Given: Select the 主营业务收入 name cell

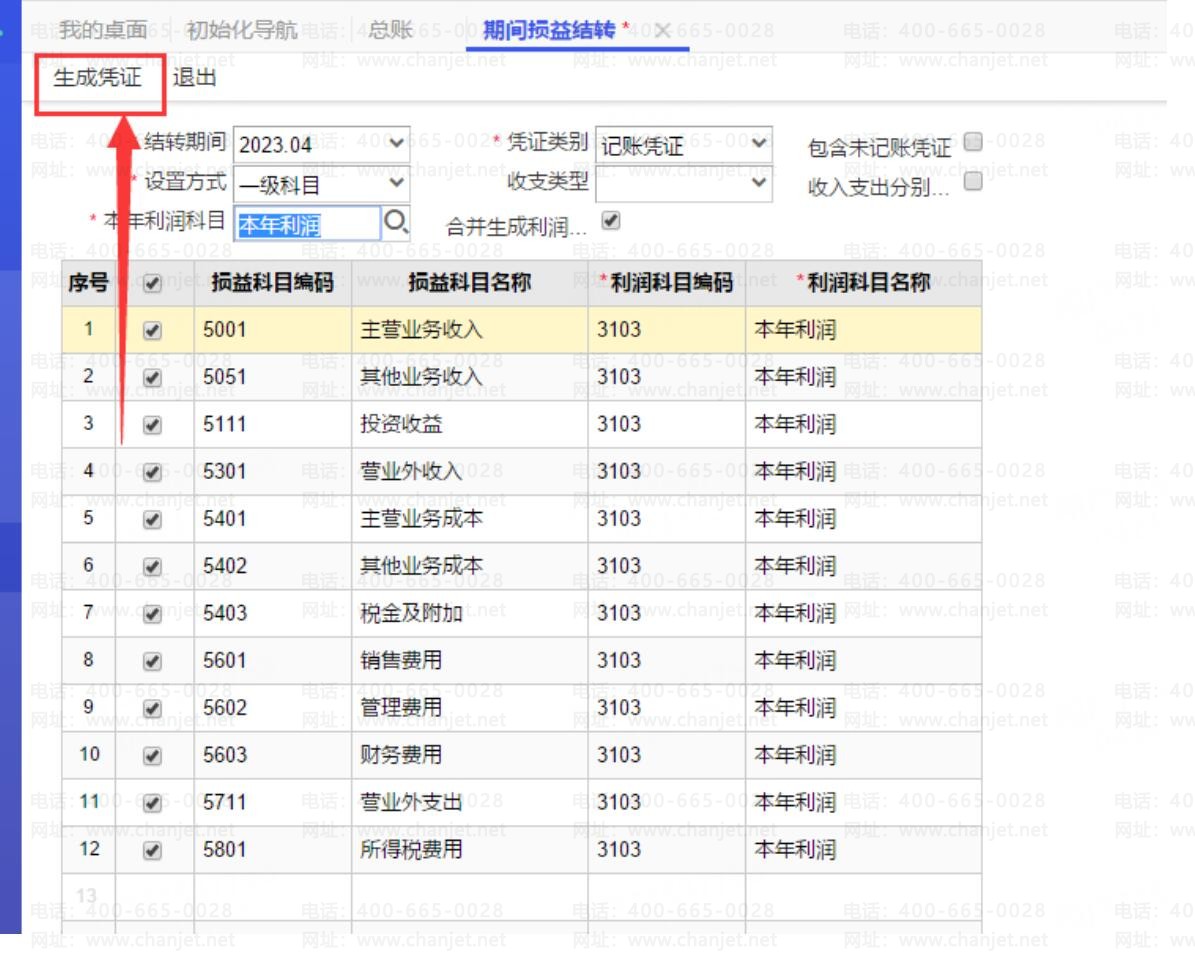Looking at the screenshot, I should (469, 330).
